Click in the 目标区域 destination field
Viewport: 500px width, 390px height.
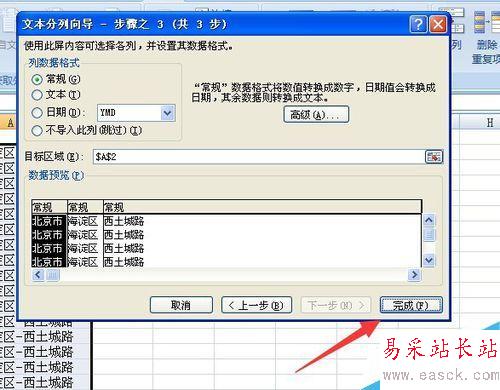[x=258, y=157]
